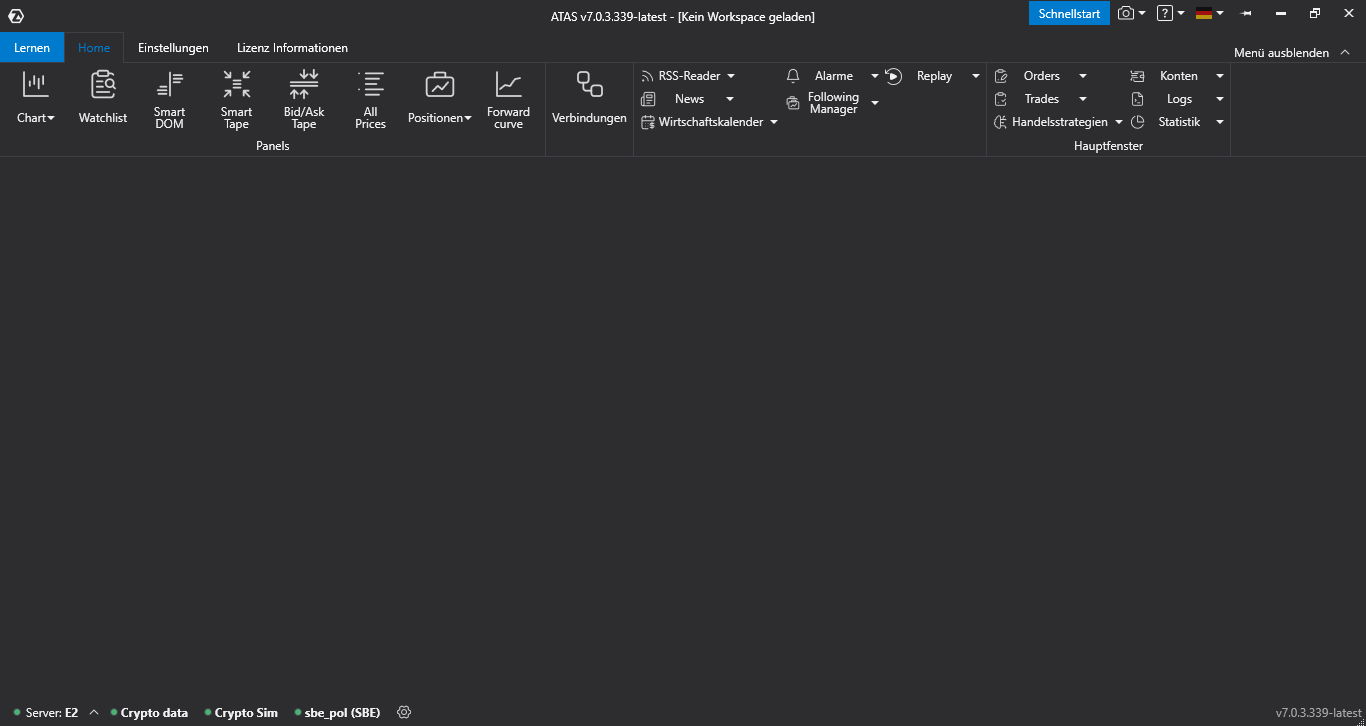Expand the Positionen dropdown arrow

pos(468,119)
